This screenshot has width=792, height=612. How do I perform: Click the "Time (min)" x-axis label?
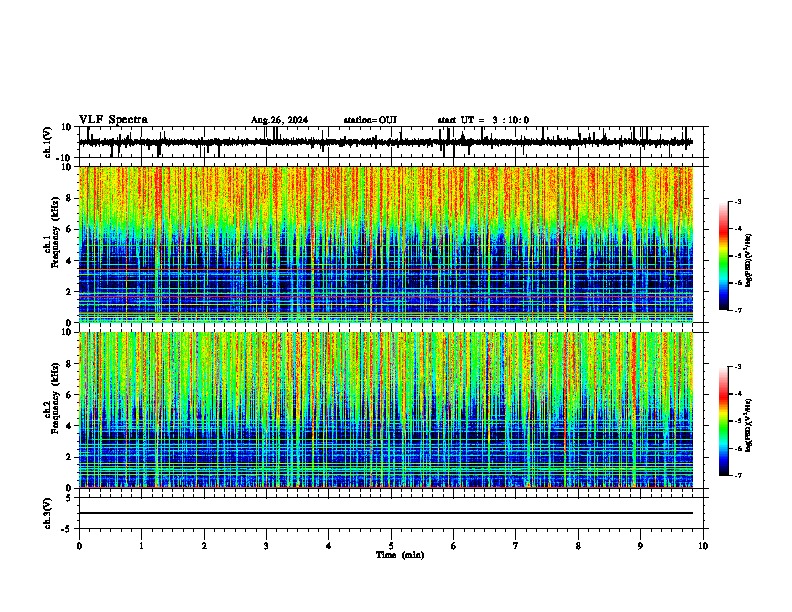400,555
